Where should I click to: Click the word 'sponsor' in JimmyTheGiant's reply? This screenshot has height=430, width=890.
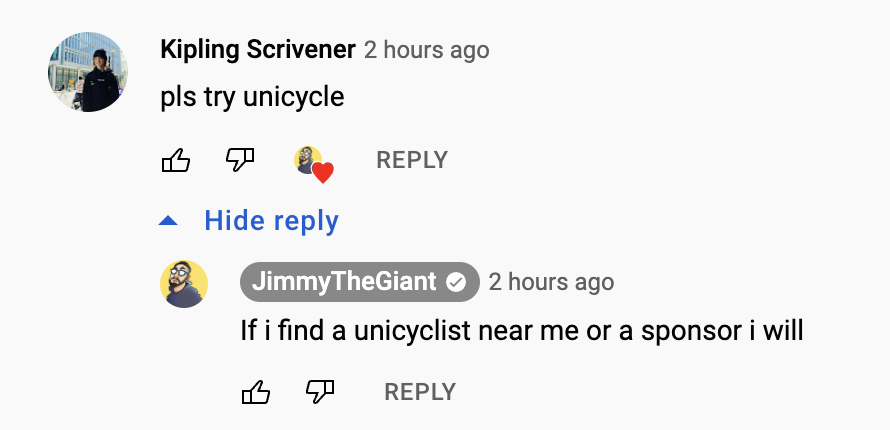click(689, 331)
